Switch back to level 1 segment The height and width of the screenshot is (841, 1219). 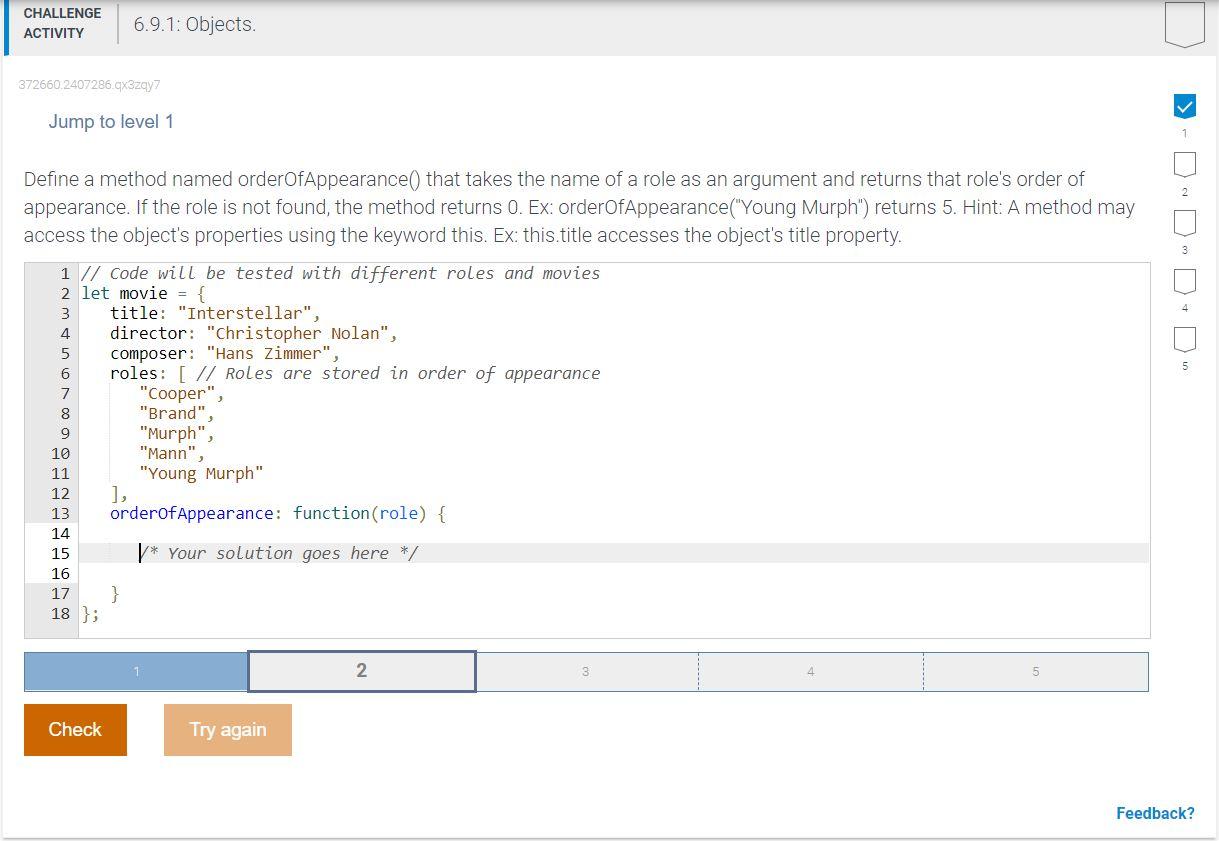[x=135, y=671]
